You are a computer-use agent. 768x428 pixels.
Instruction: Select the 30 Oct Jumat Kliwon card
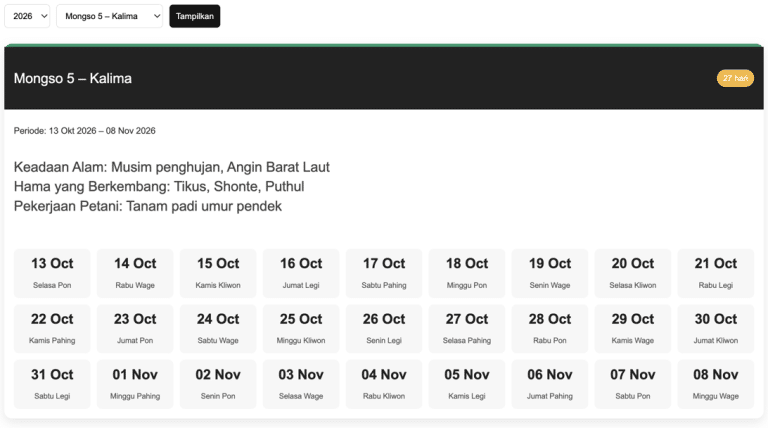(716, 329)
